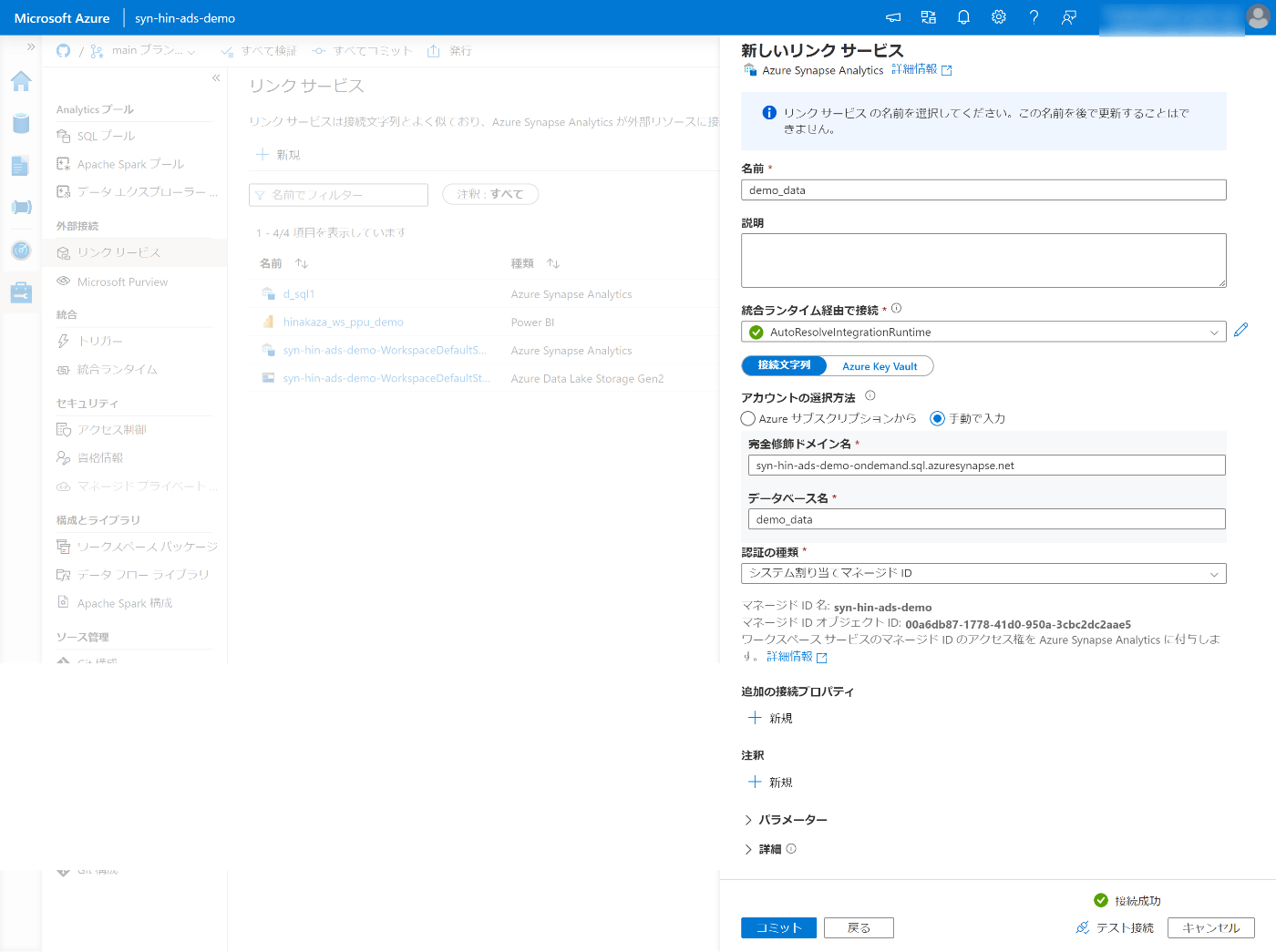Switch to 接続文字列 toggle option
The width and height of the screenshot is (1276, 952).
point(784,365)
